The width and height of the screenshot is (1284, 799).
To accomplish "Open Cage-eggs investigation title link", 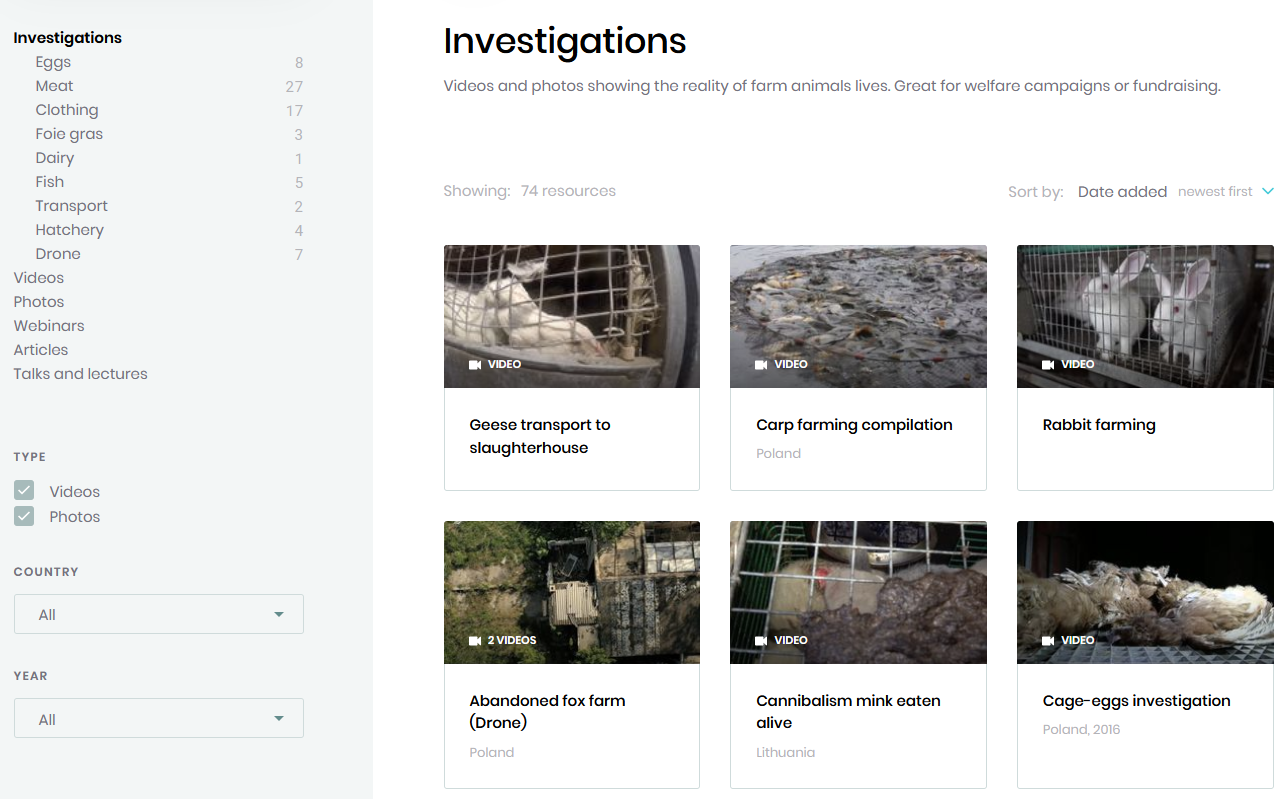I will (x=1136, y=701).
